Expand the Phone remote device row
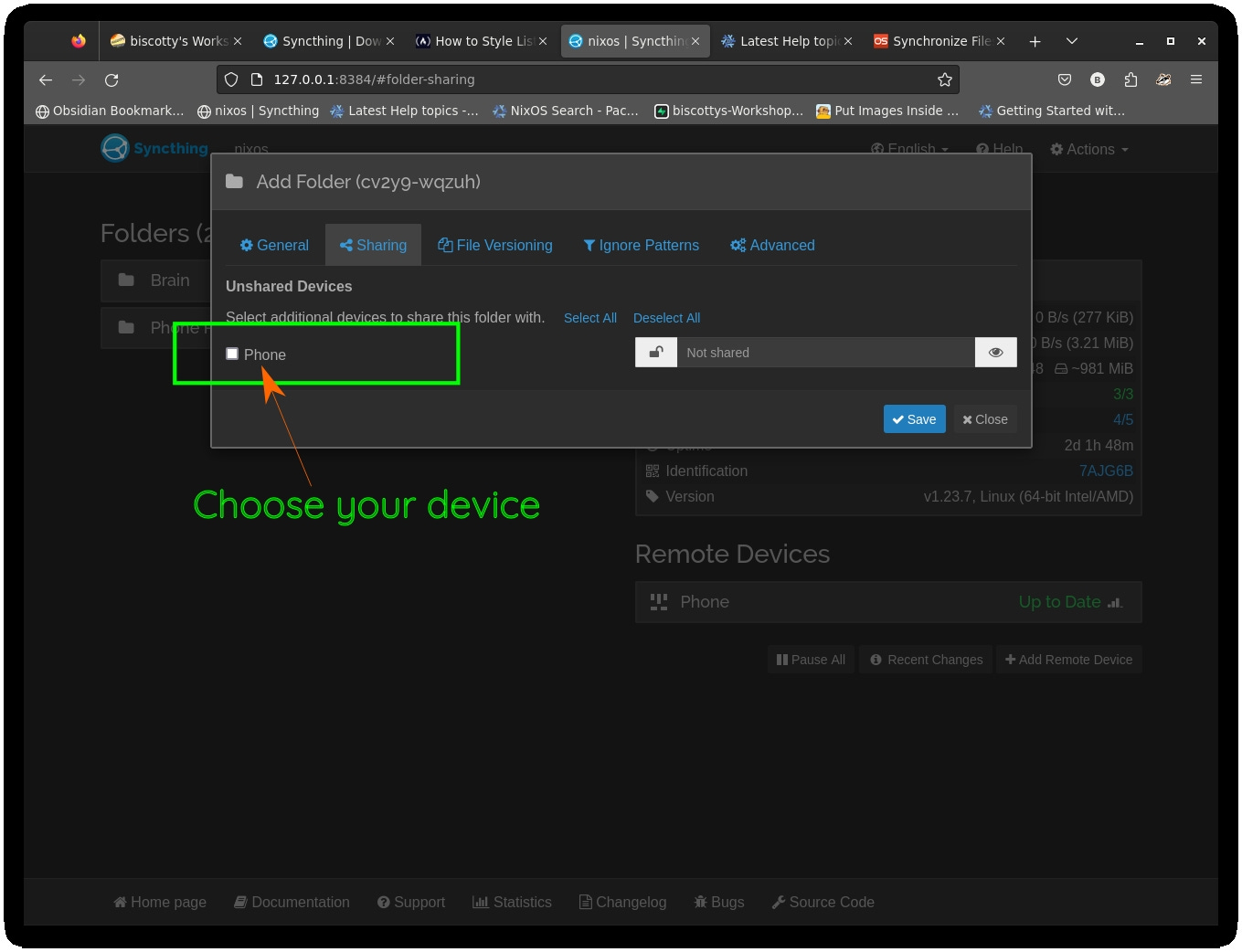 [x=888, y=602]
